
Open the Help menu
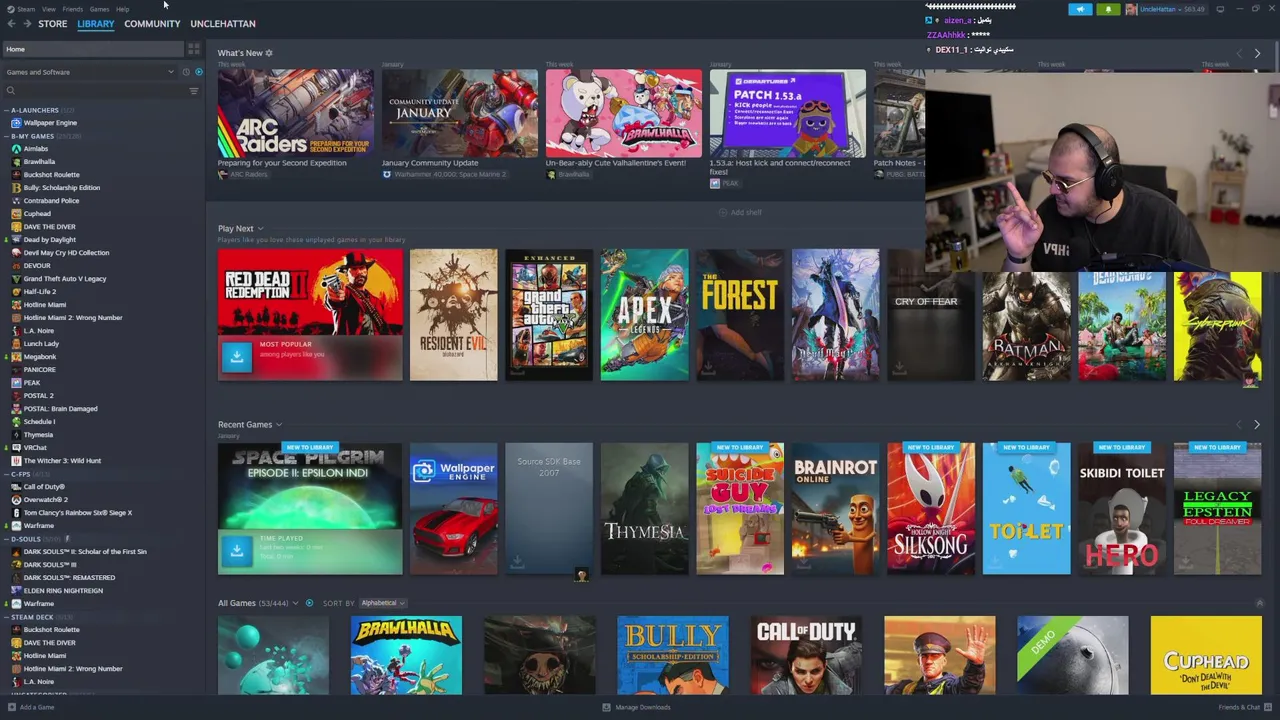click(x=122, y=9)
